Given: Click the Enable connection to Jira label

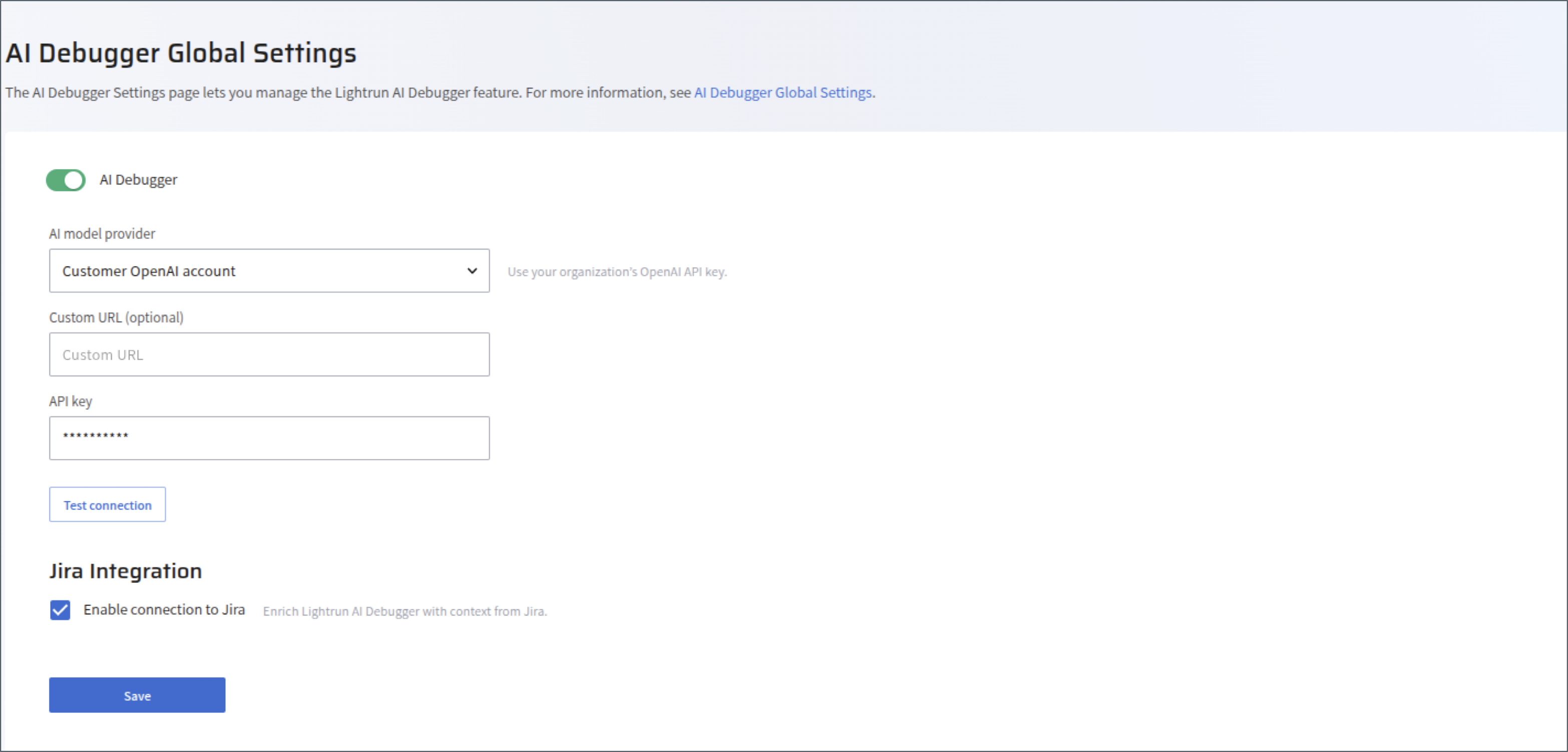Looking at the screenshot, I should click(x=164, y=609).
